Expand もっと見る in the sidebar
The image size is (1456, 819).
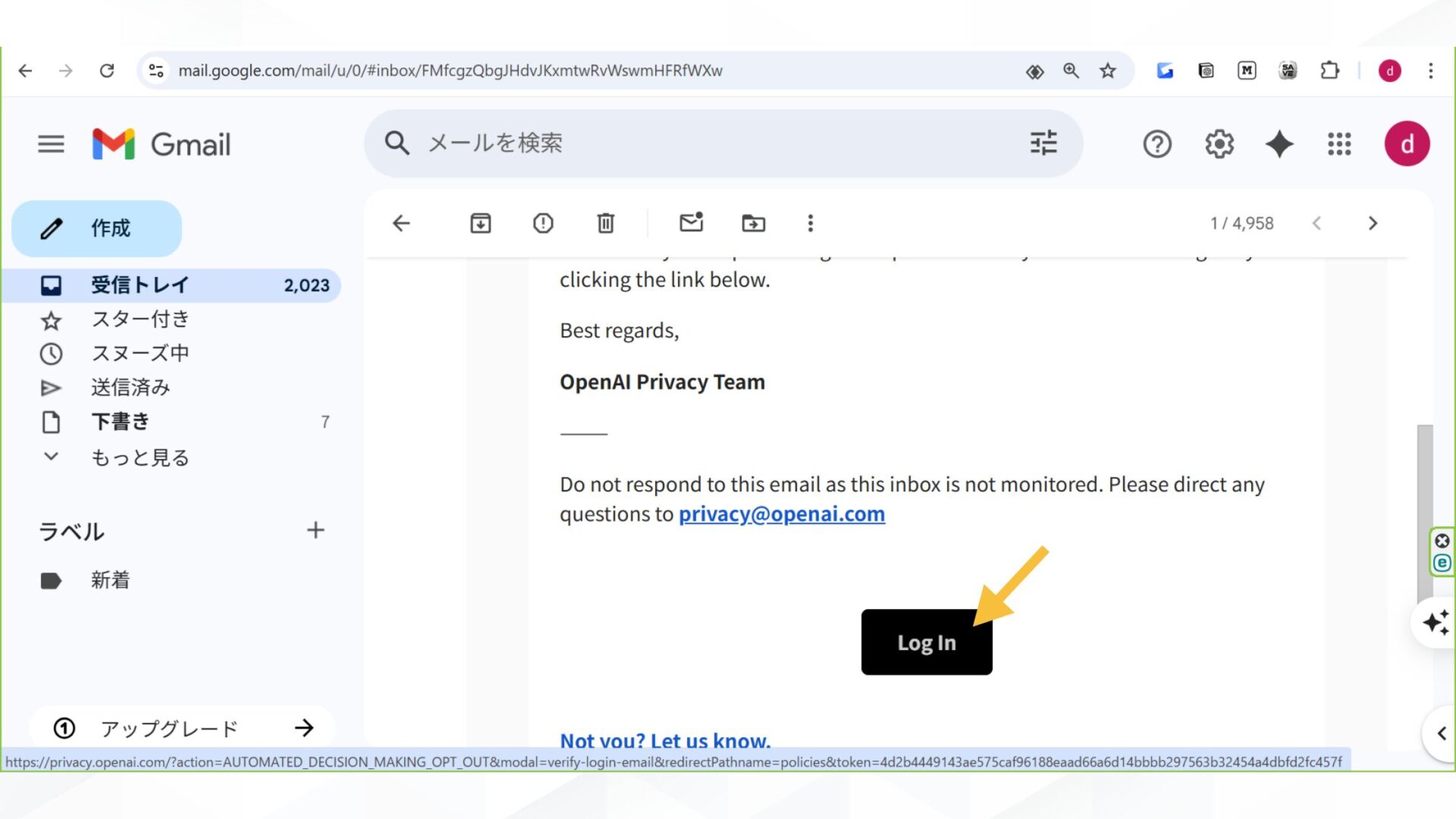pos(140,457)
